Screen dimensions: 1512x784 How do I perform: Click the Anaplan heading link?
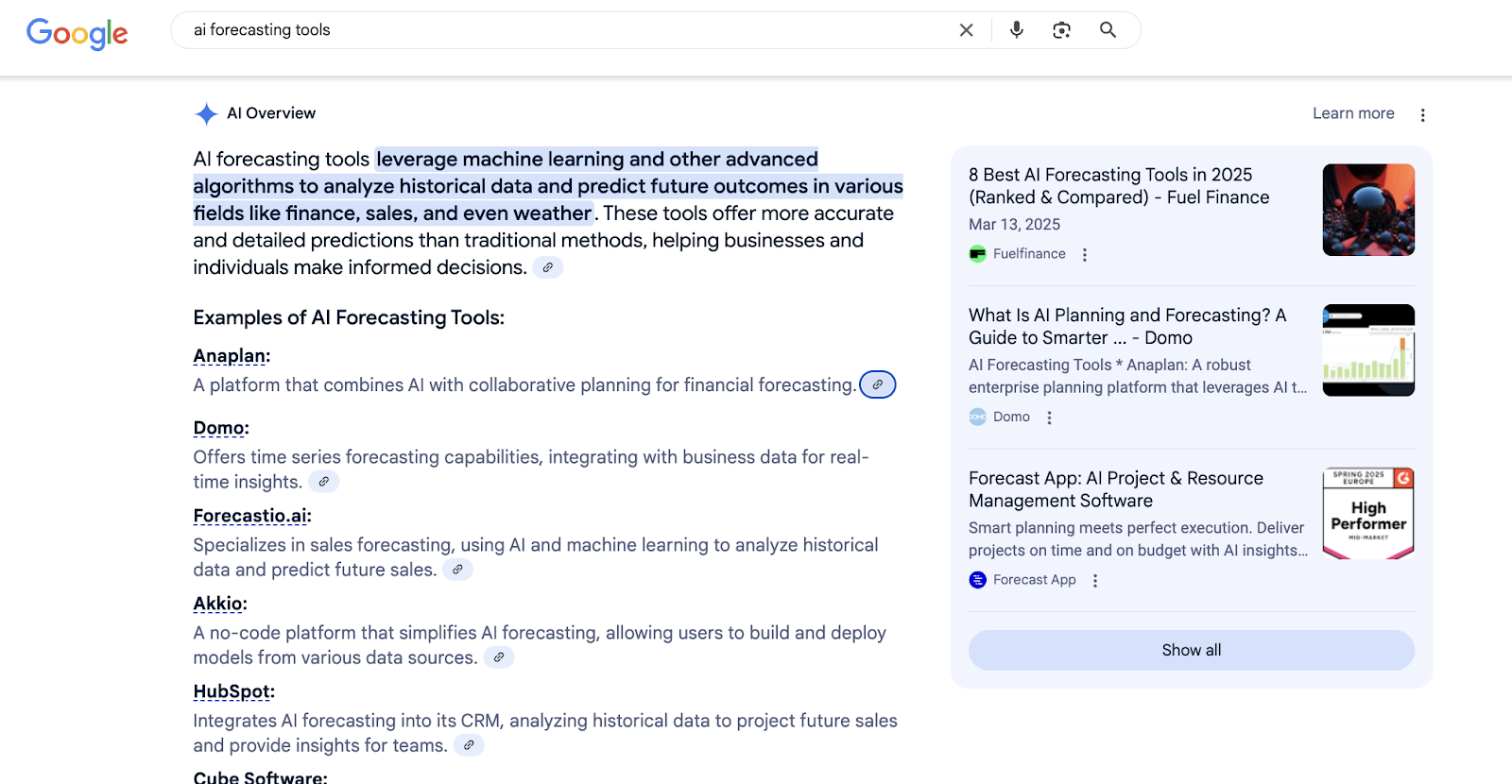point(232,356)
